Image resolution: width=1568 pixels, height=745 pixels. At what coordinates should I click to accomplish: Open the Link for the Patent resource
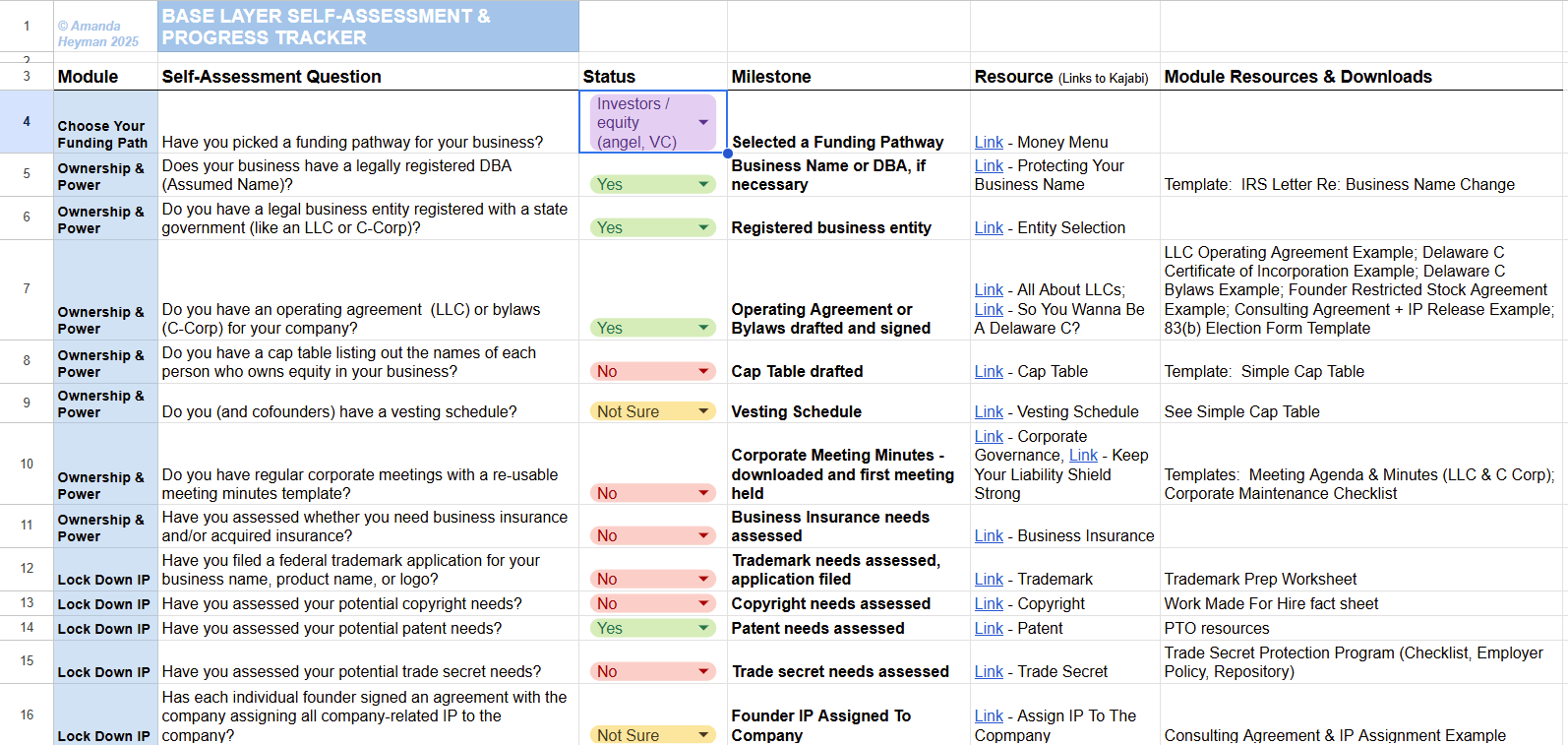tap(989, 629)
